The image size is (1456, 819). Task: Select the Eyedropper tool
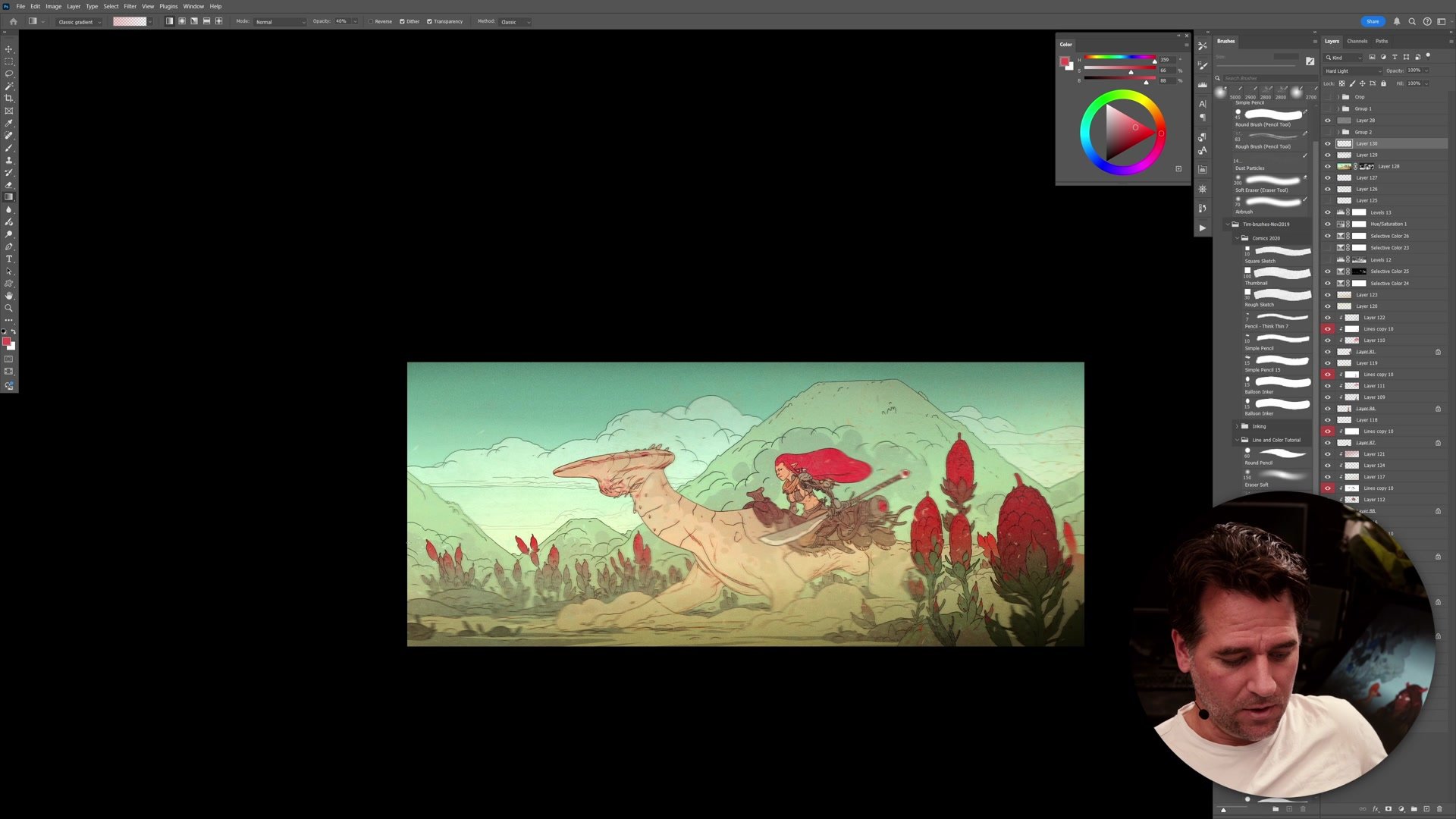pyautogui.click(x=9, y=122)
